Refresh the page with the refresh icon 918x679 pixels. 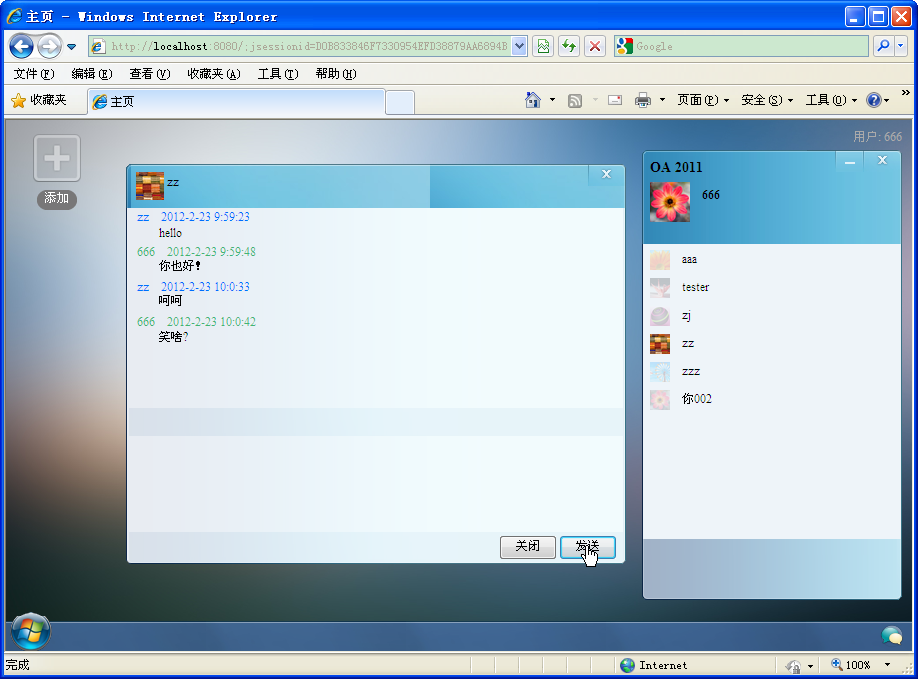[x=568, y=46]
